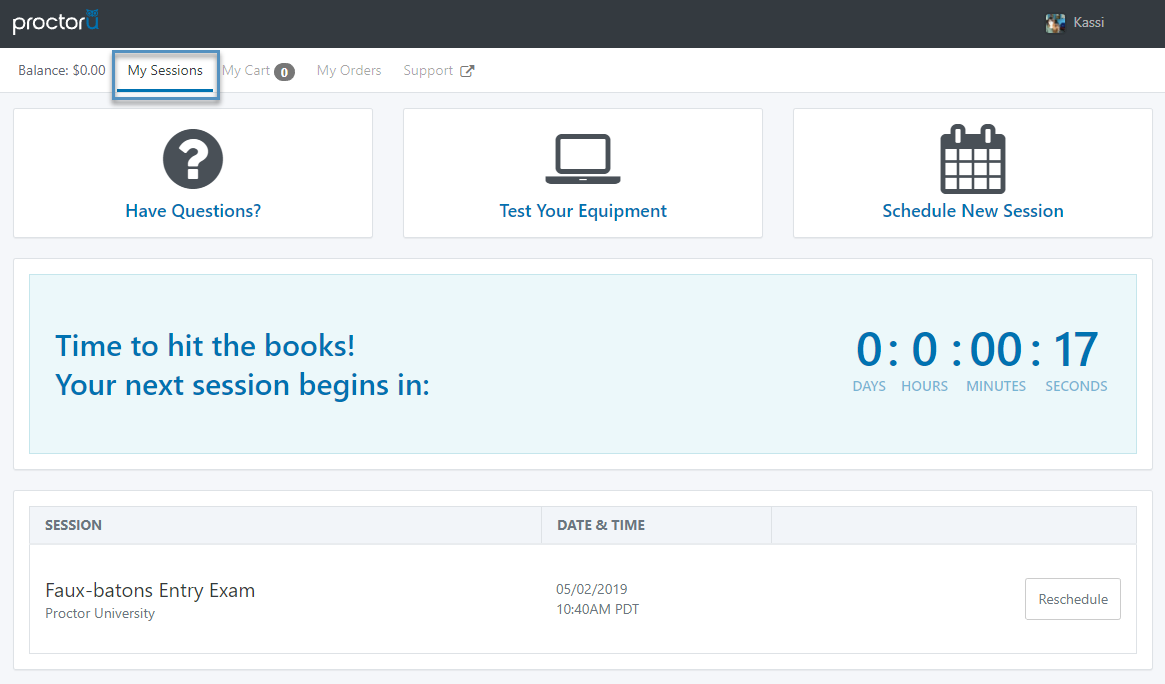
Task: Click the calendar scheduling icon
Action: [x=973, y=159]
